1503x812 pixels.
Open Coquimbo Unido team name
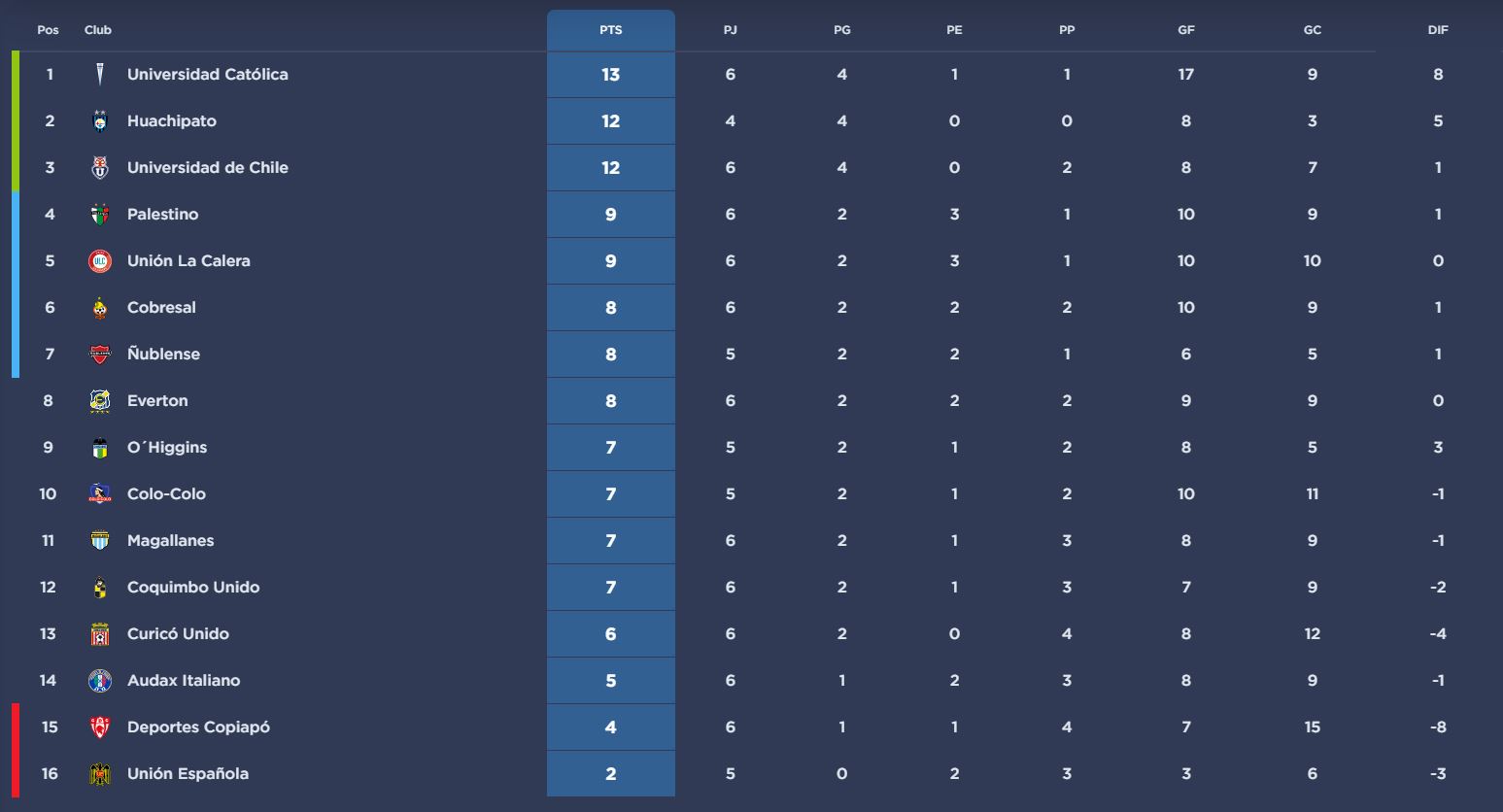pos(193,588)
